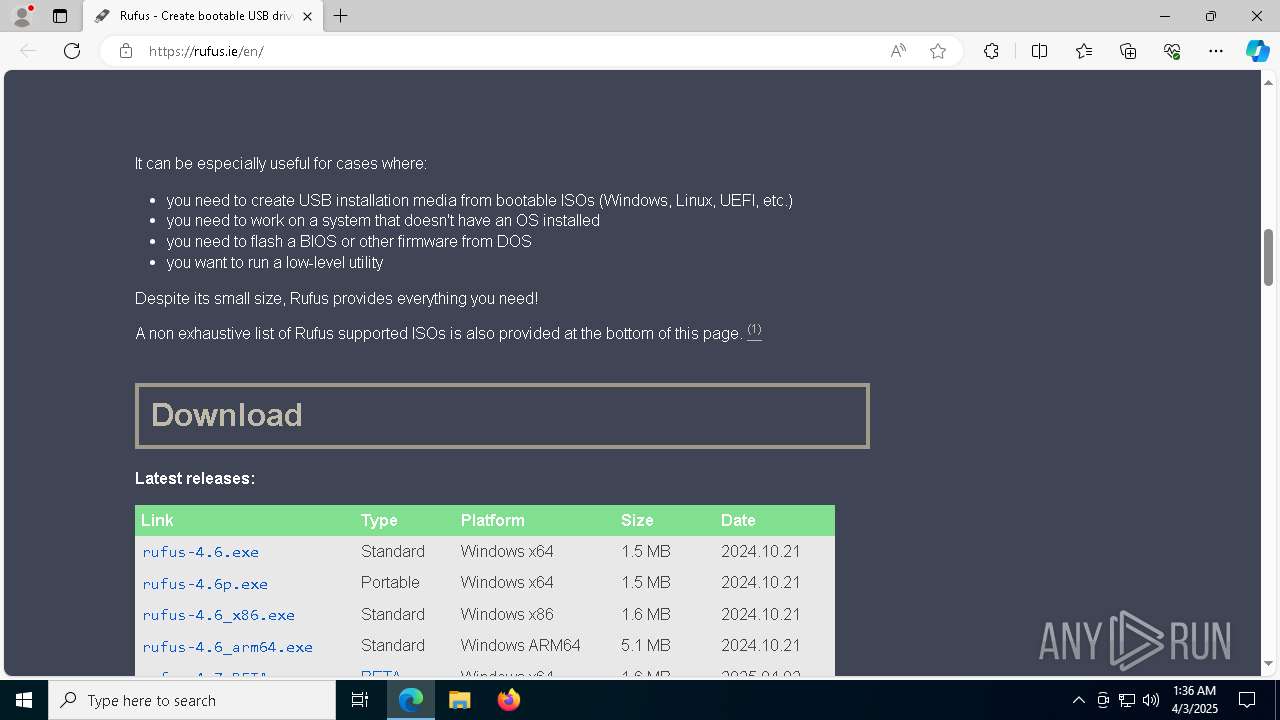Click the taskbar search box
This screenshot has width=1280, height=720.
192,700
